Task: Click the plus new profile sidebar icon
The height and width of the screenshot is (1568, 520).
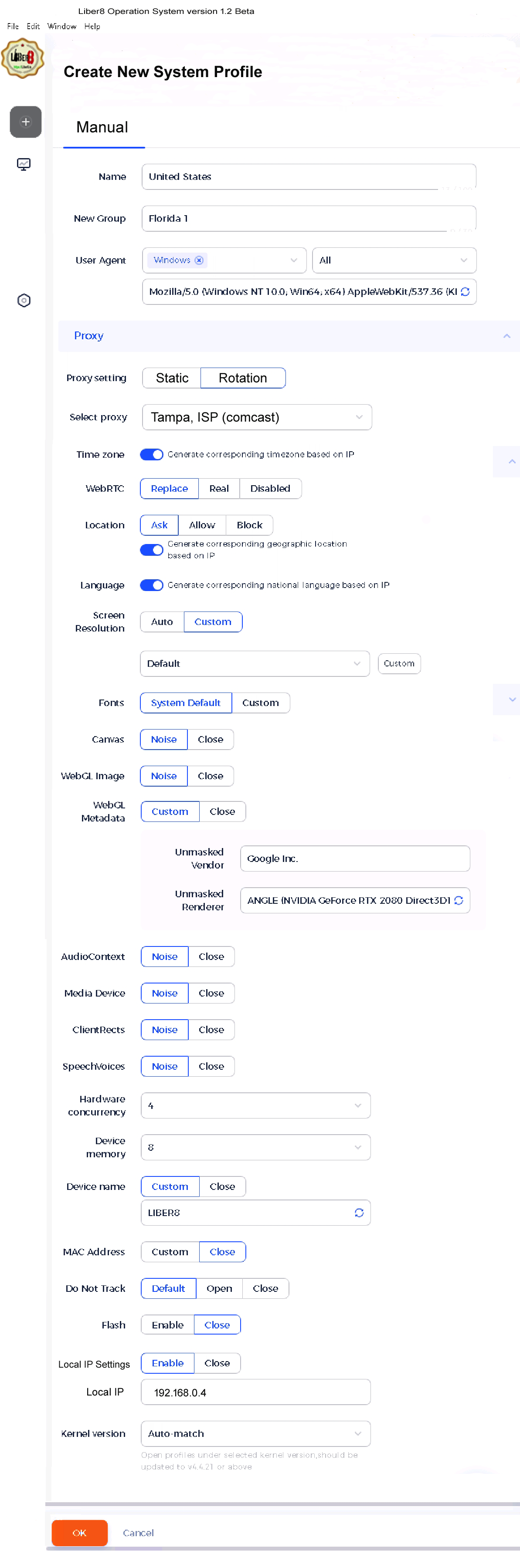Action: [26, 122]
